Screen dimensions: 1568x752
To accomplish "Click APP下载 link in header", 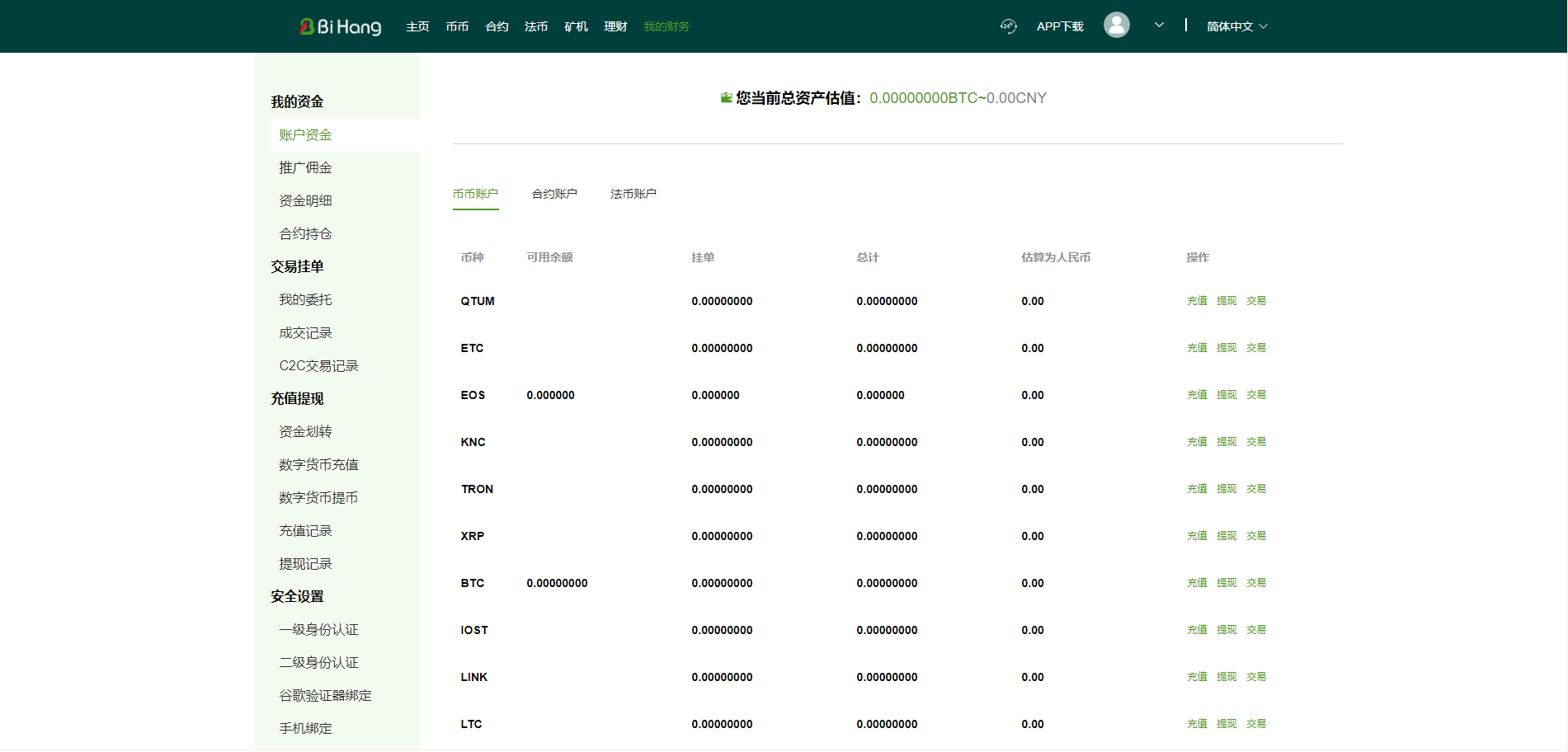I will tap(1060, 26).
